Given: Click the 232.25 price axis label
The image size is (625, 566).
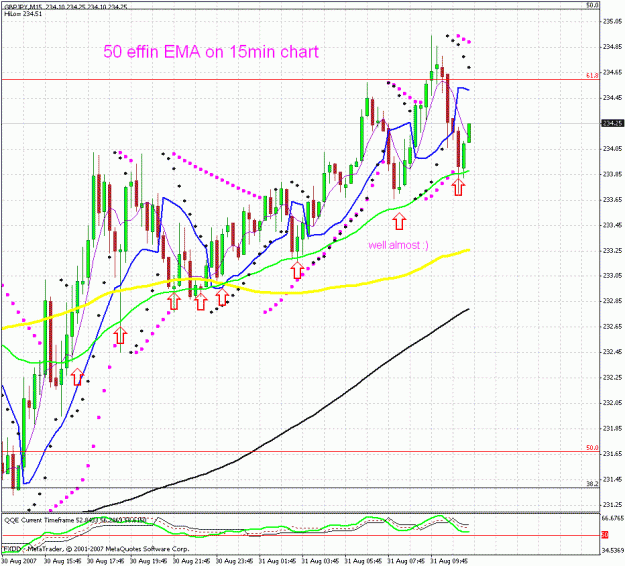Looking at the screenshot, I should 613,378.
